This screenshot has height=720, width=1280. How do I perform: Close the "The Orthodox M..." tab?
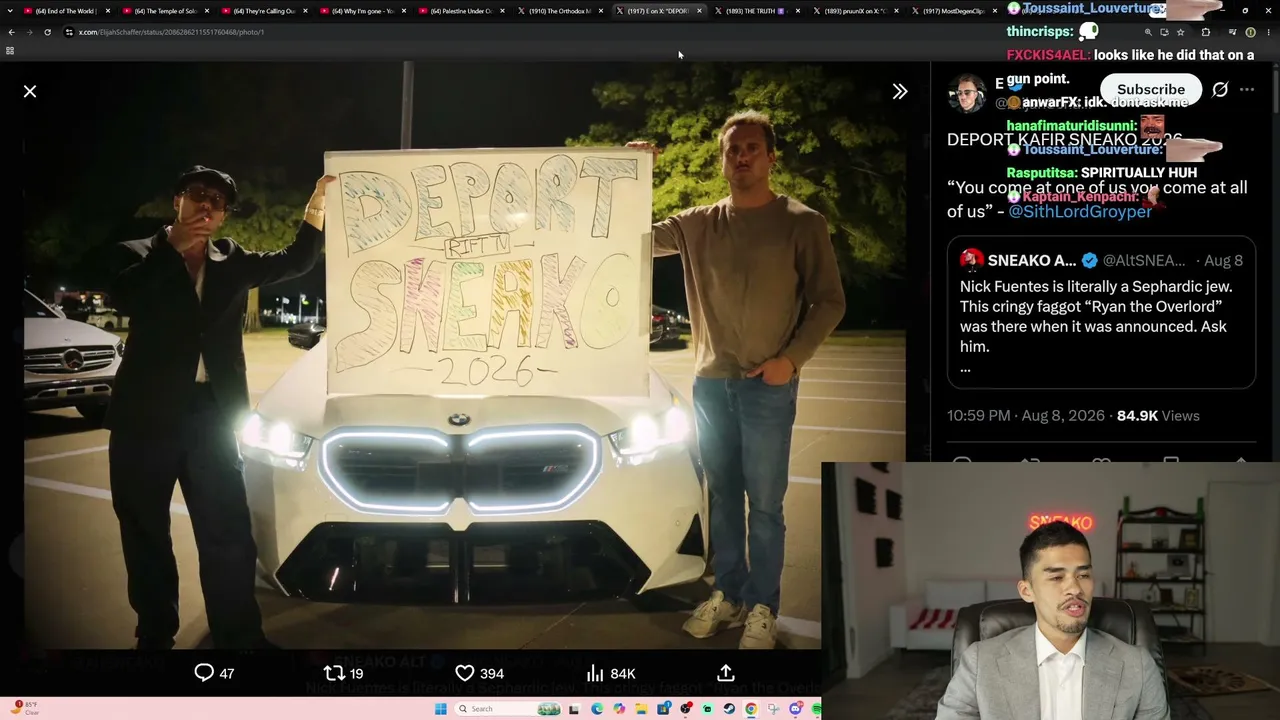tap(600, 11)
